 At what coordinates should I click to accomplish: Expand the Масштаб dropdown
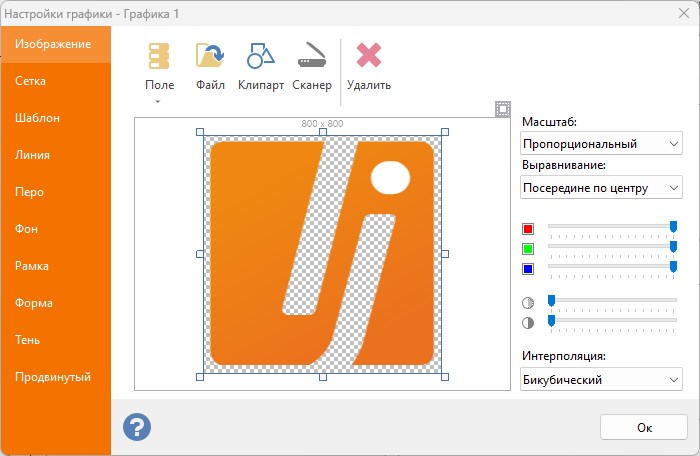pos(601,143)
